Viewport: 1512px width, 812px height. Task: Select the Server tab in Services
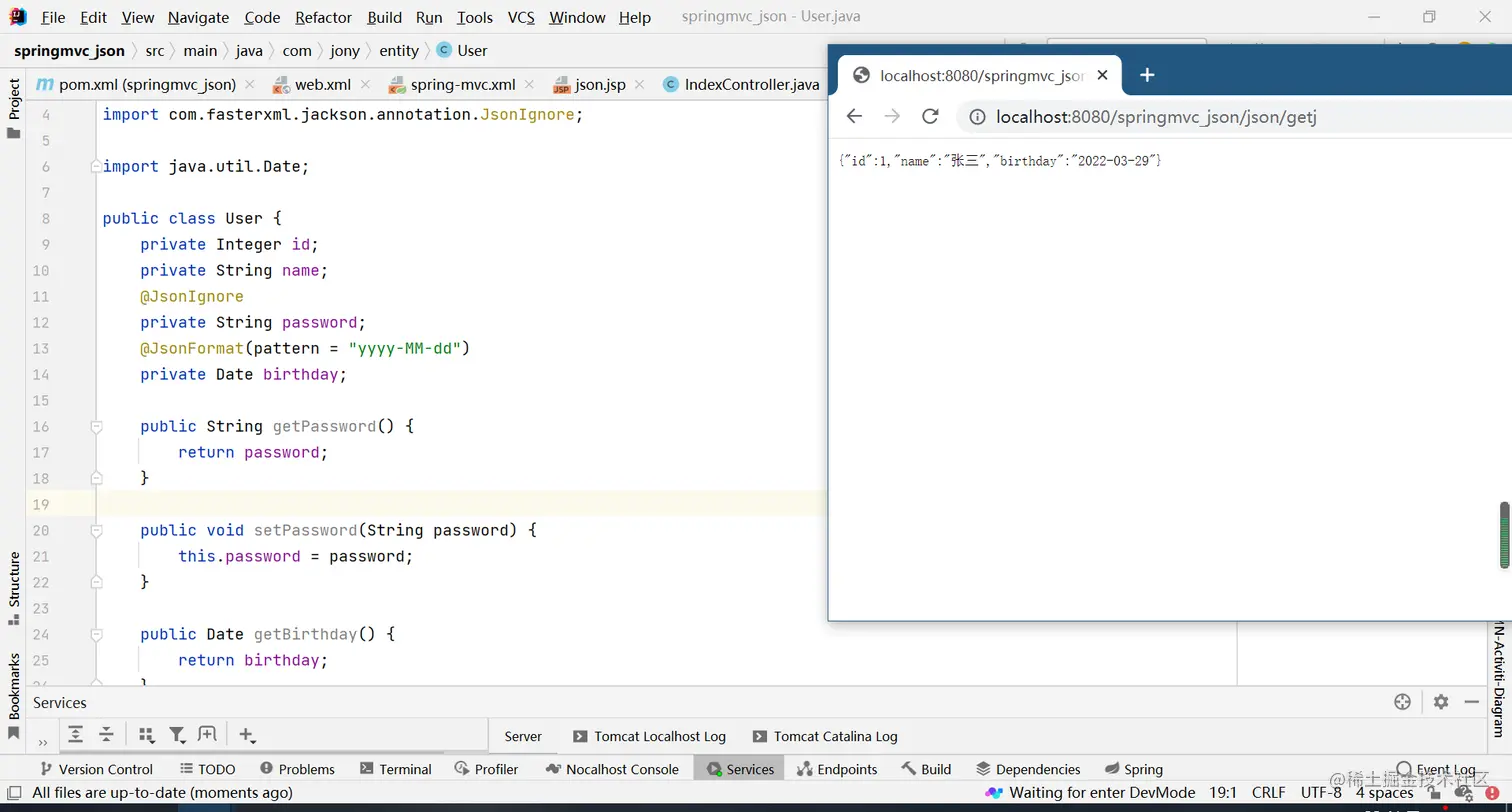point(523,736)
